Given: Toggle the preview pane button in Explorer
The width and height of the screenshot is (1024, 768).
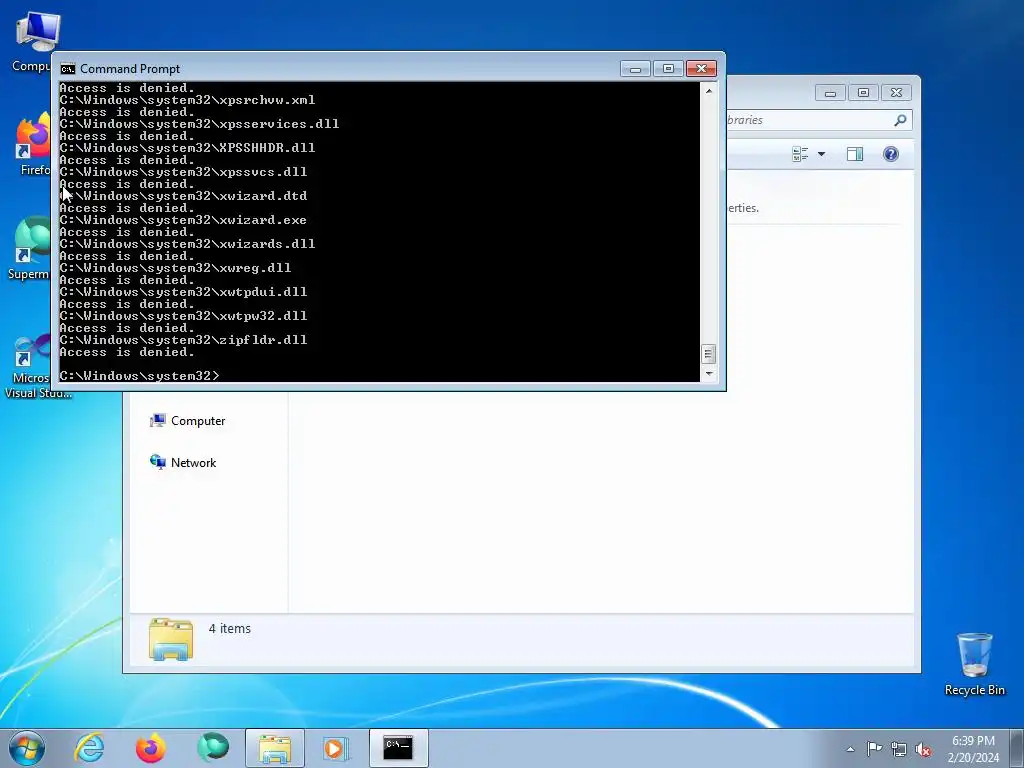Looking at the screenshot, I should (855, 154).
